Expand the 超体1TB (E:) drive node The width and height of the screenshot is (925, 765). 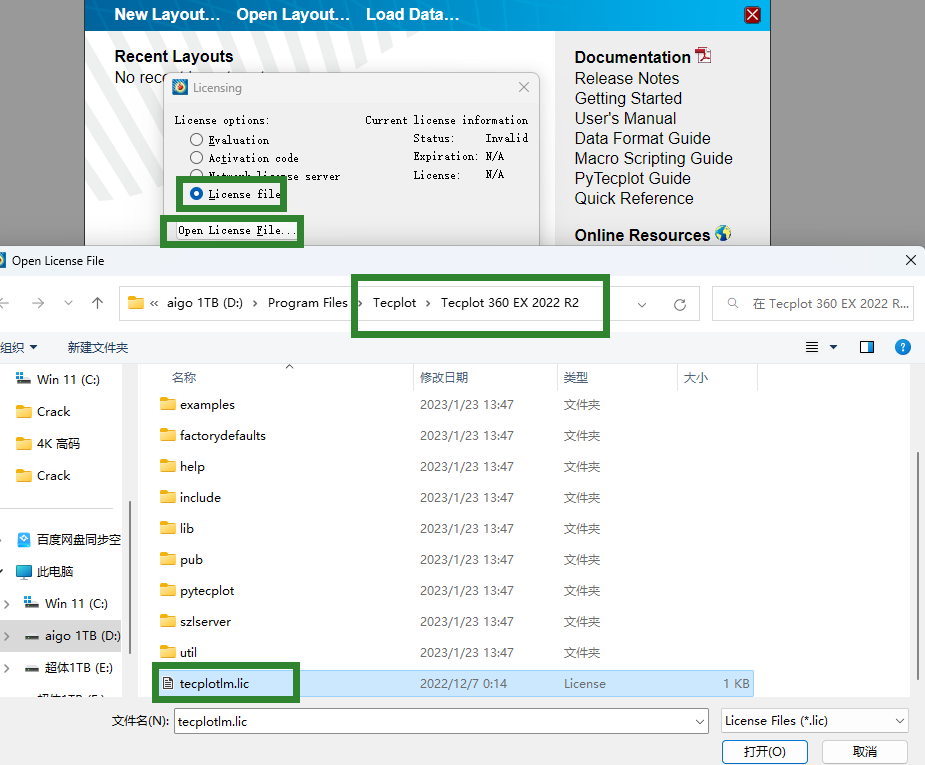click(x=6, y=668)
